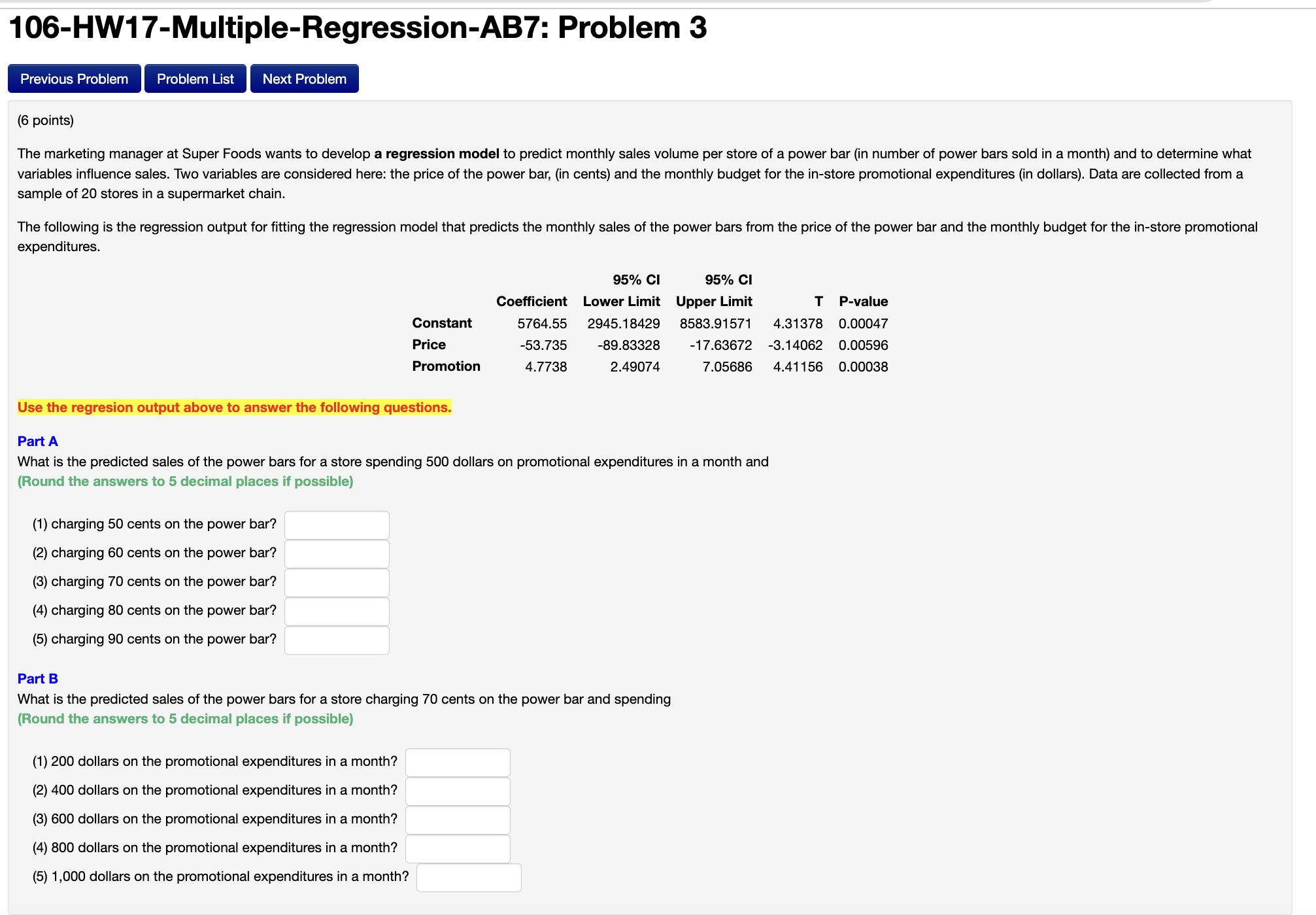Image resolution: width=1316 pixels, height=915 pixels.
Task: Select the 600 dollars answer input
Action: [x=458, y=820]
